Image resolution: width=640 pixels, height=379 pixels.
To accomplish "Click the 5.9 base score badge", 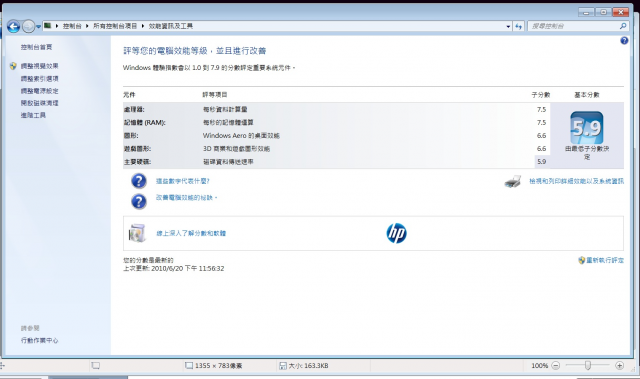I will [x=587, y=127].
